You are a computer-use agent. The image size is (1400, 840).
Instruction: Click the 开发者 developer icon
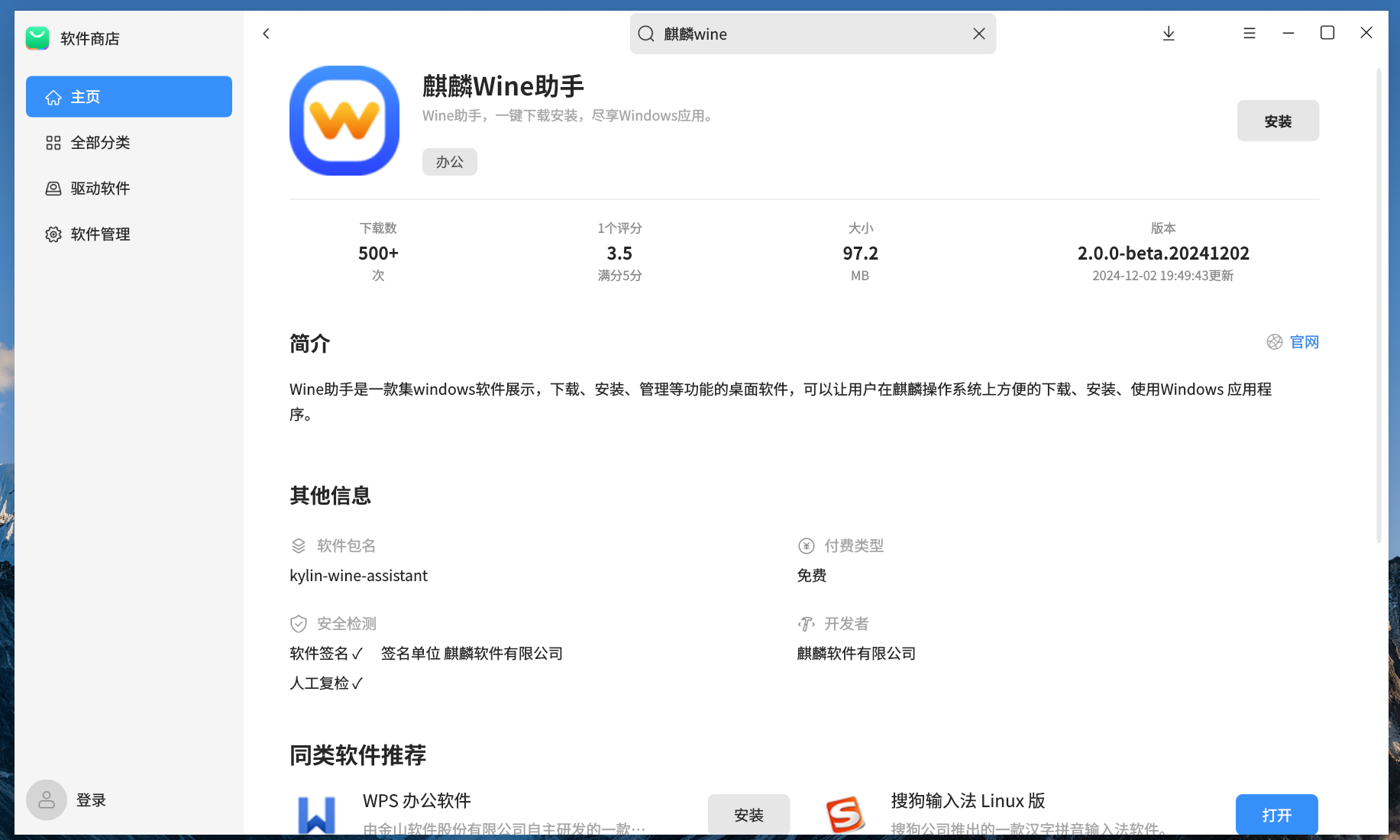coord(807,624)
